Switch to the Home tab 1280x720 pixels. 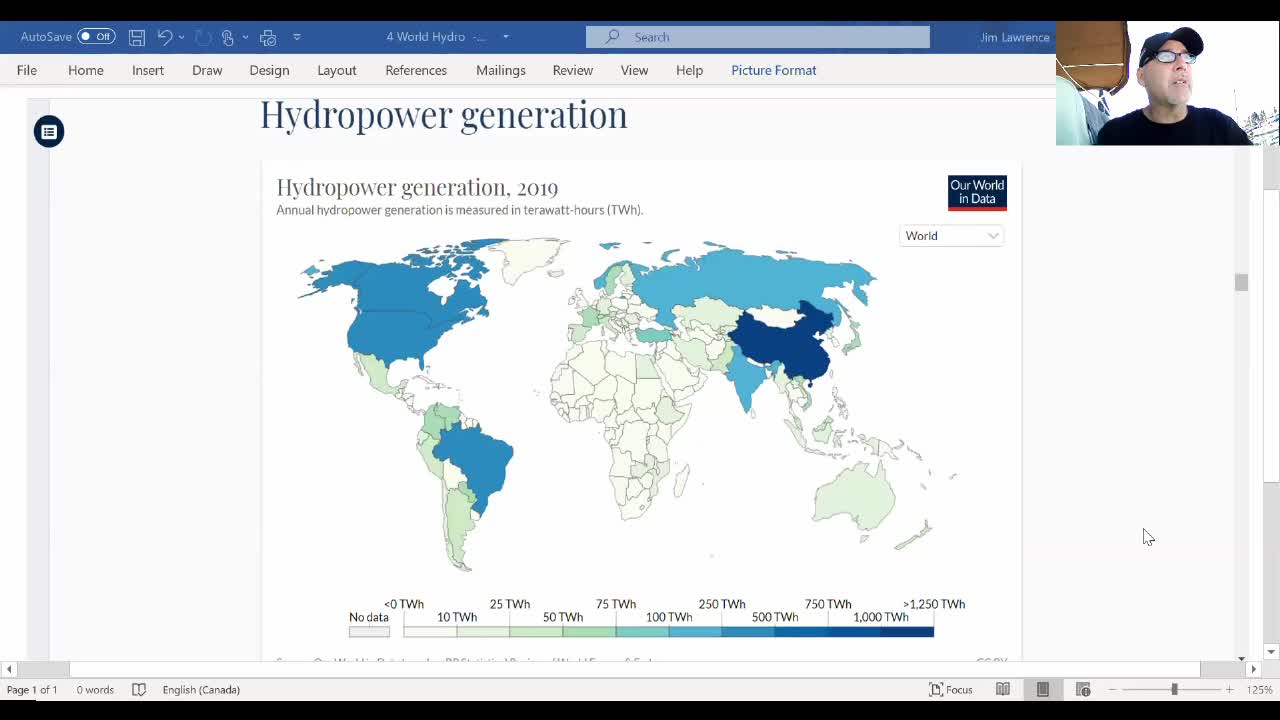click(x=86, y=70)
